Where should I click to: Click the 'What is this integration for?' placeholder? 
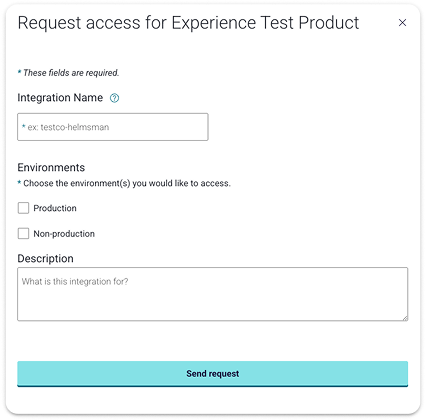75,282
